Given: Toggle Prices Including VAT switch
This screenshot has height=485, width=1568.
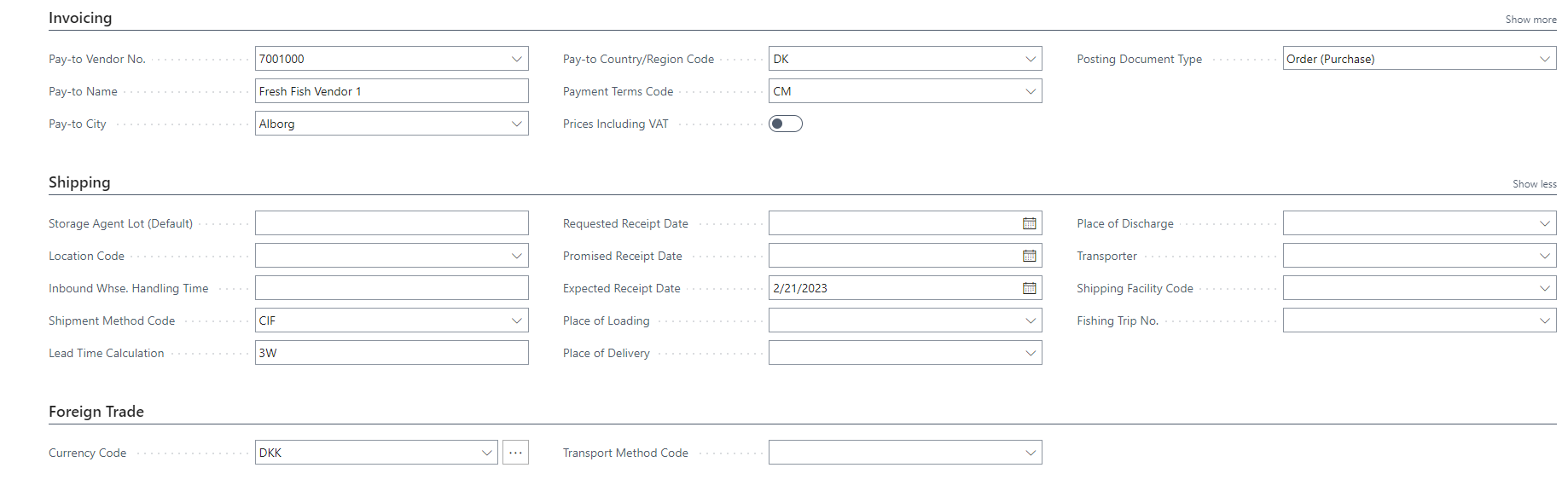Looking at the screenshot, I should pyautogui.click(x=785, y=124).
